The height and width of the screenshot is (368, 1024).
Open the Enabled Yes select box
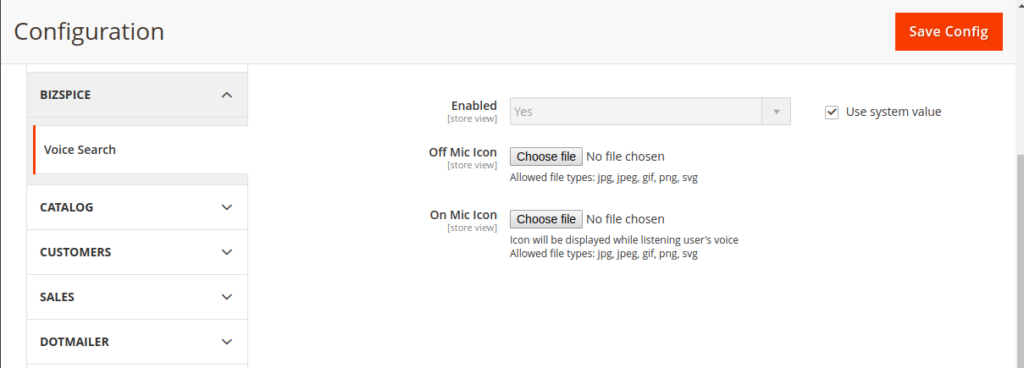coord(650,112)
